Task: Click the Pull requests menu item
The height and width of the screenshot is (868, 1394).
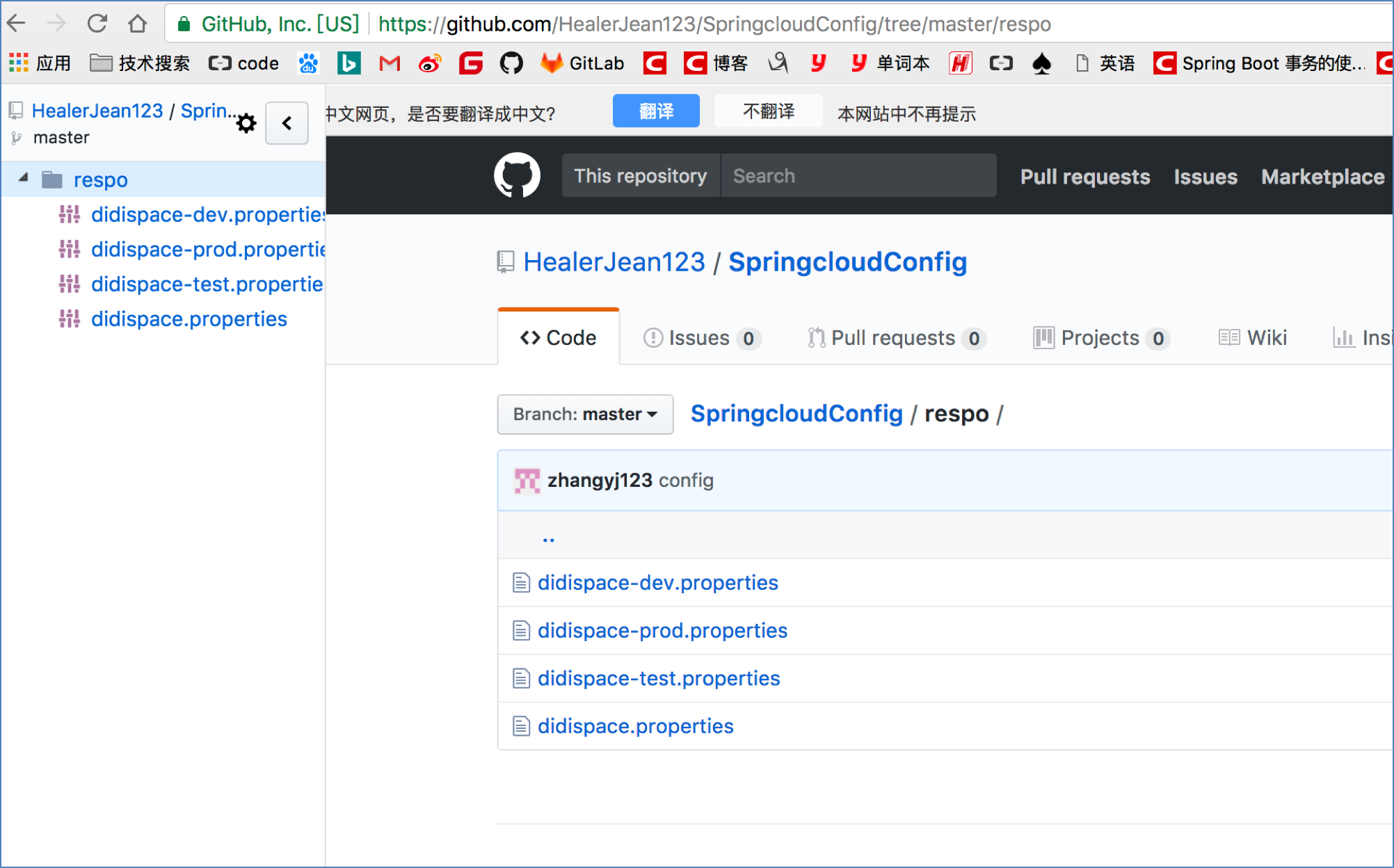Action: [1087, 175]
